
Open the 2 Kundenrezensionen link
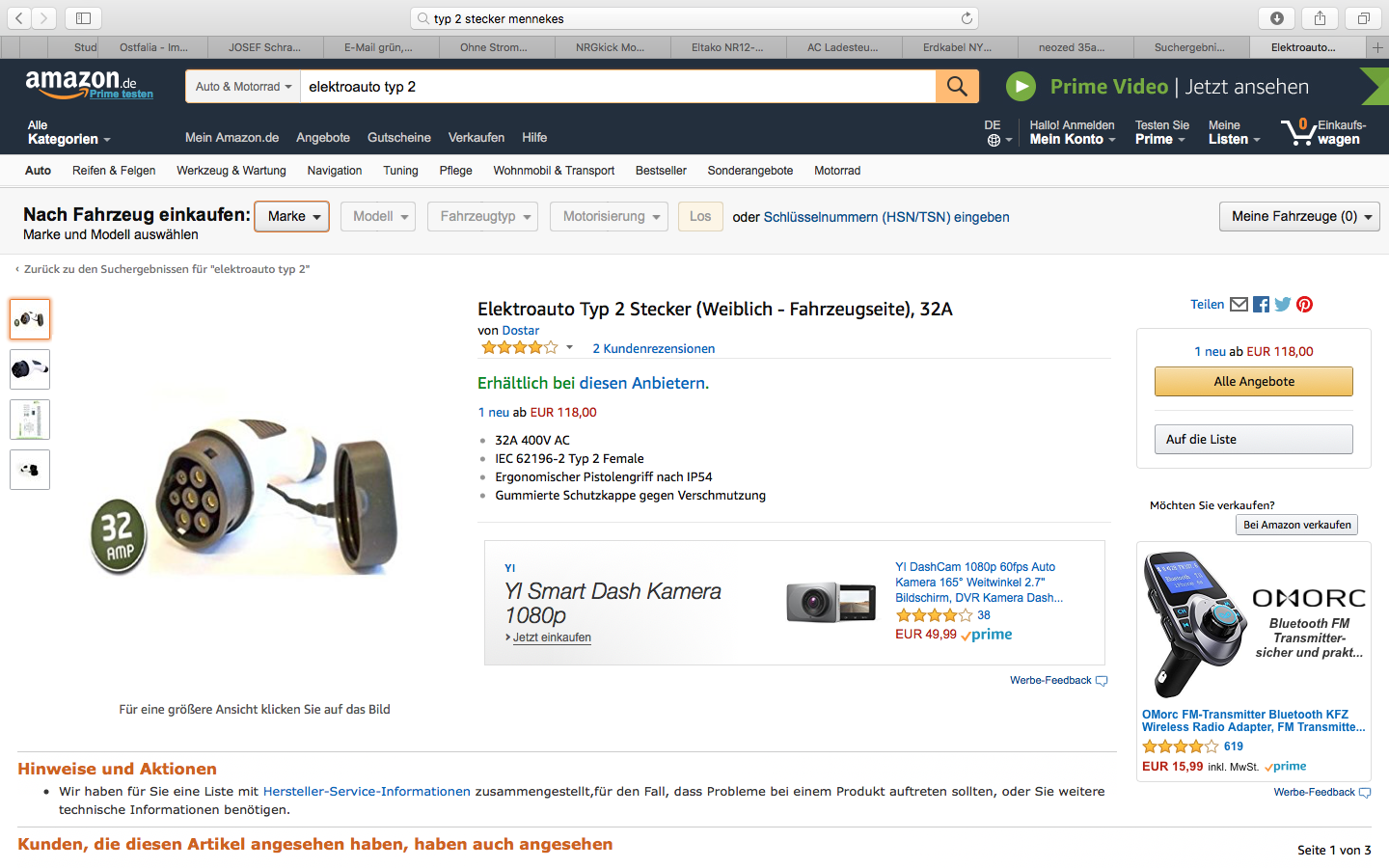(654, 349)
